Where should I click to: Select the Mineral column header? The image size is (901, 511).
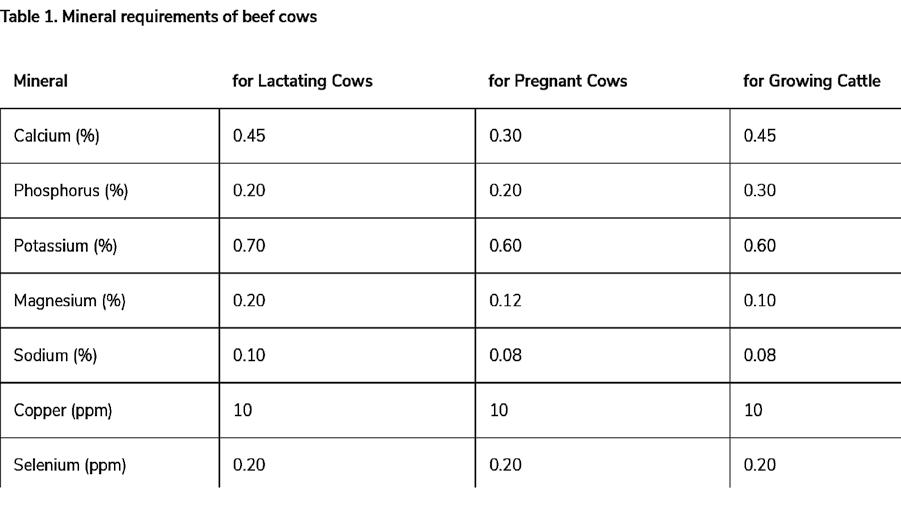(x=41, y=81)
